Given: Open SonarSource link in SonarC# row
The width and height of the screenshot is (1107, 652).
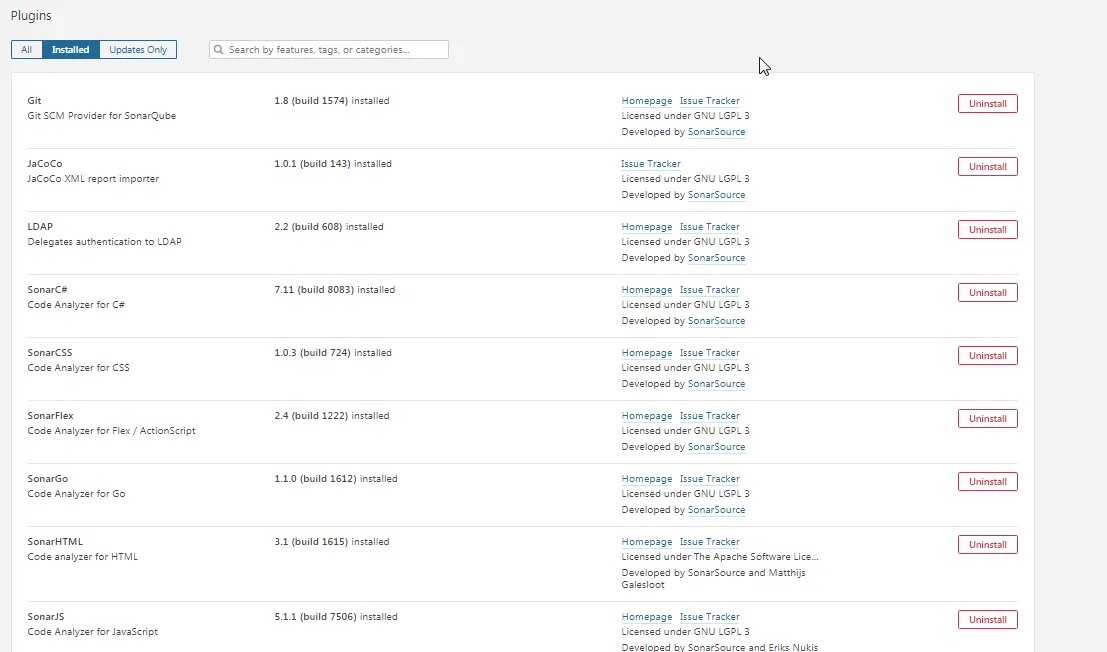Looking at the screenshot, I should [x=716, y=320].
